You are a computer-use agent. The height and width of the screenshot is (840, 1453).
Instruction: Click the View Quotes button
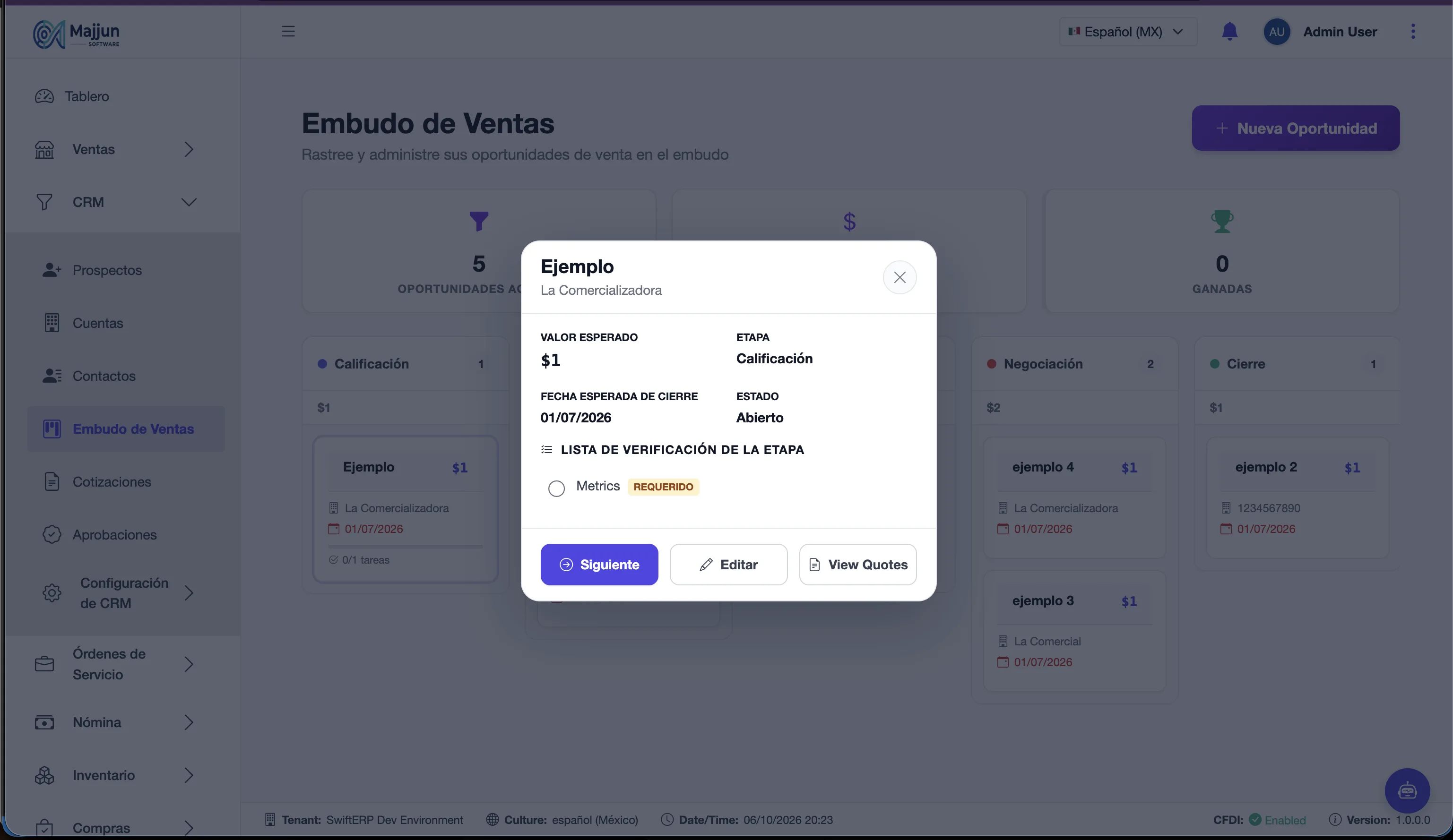pos(857,565)
